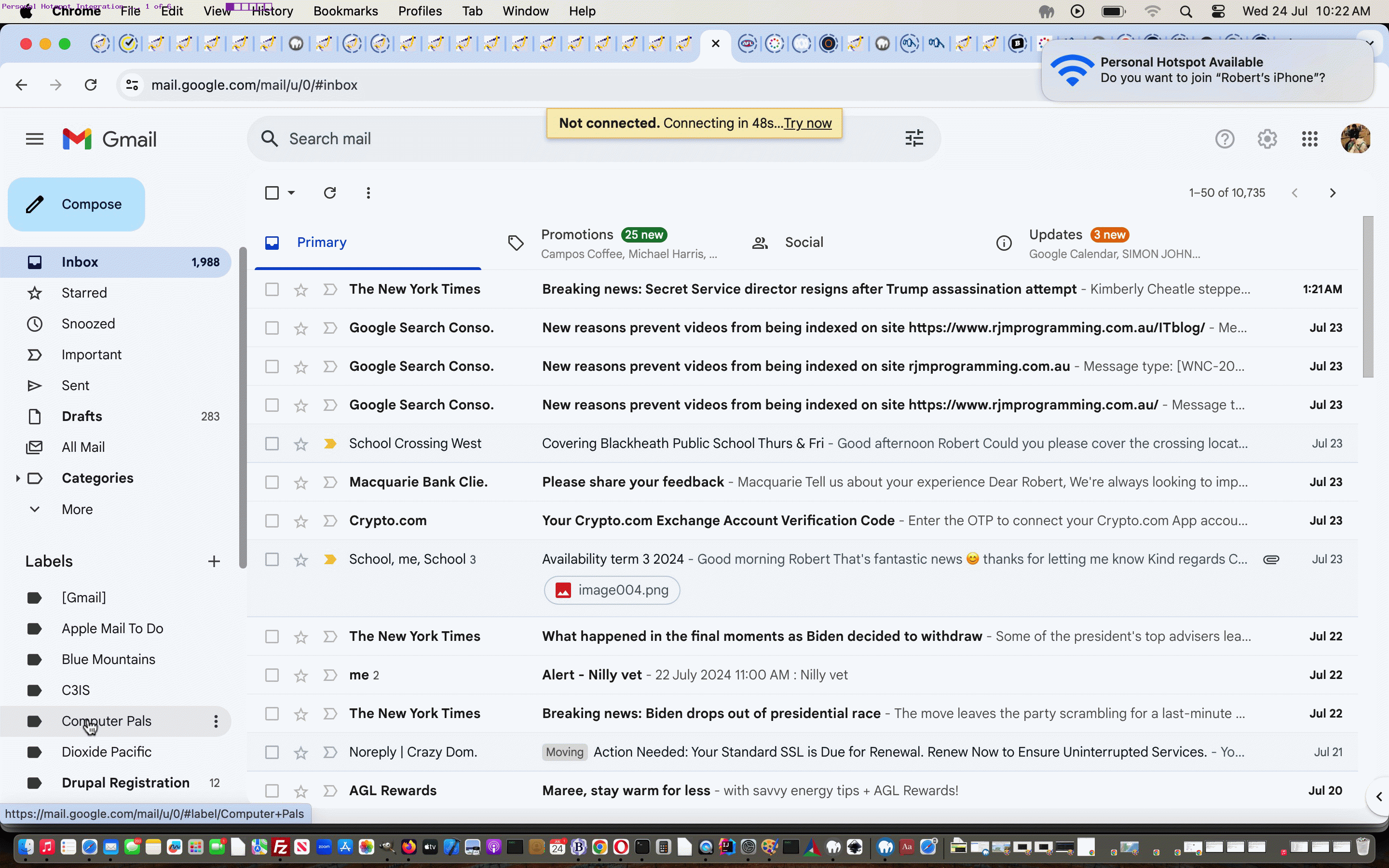Toggle importance marker on School Crossing West email
1389x868 pixels.
point(329,444)
